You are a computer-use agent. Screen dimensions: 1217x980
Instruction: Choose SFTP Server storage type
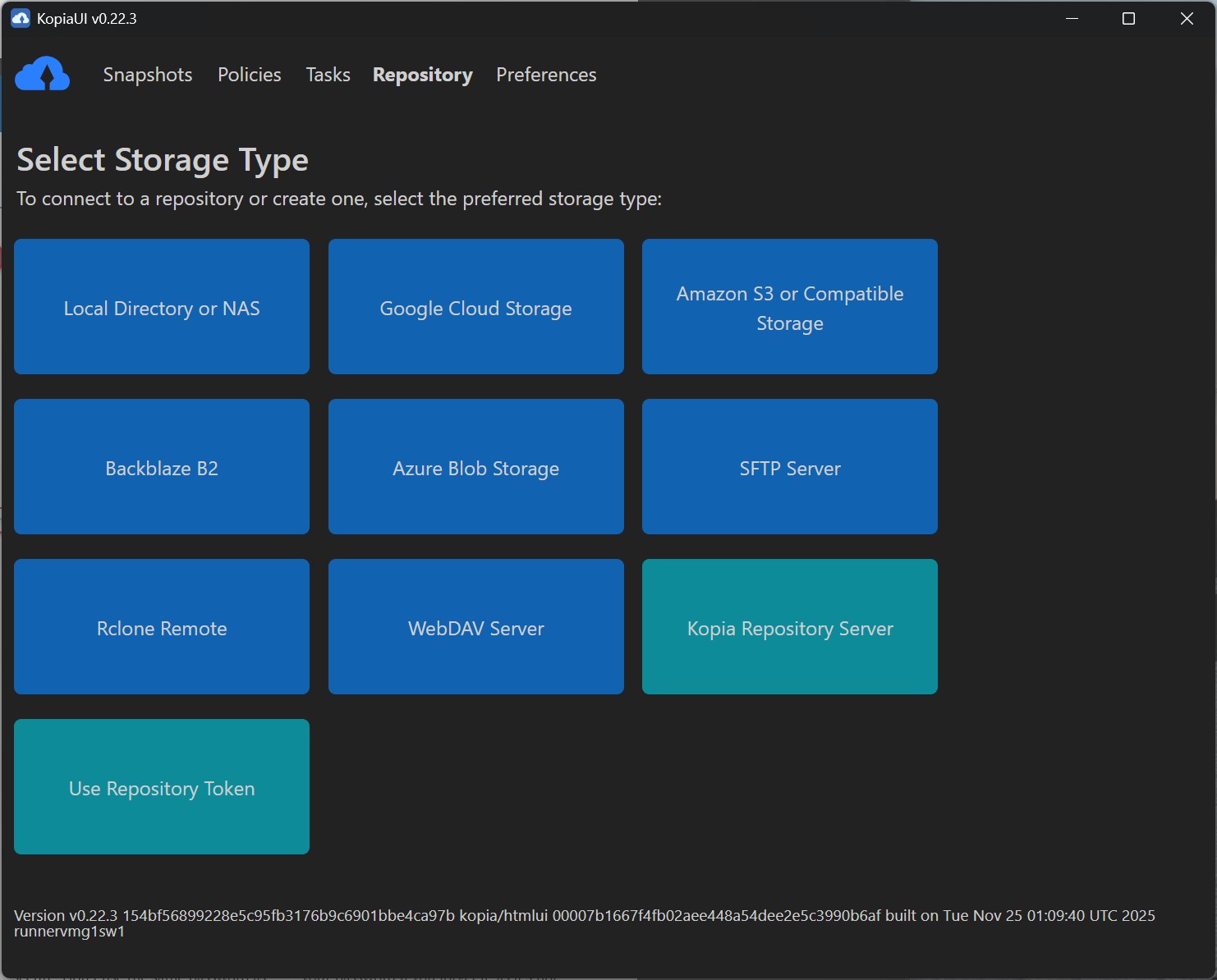(x=790, y=467)
